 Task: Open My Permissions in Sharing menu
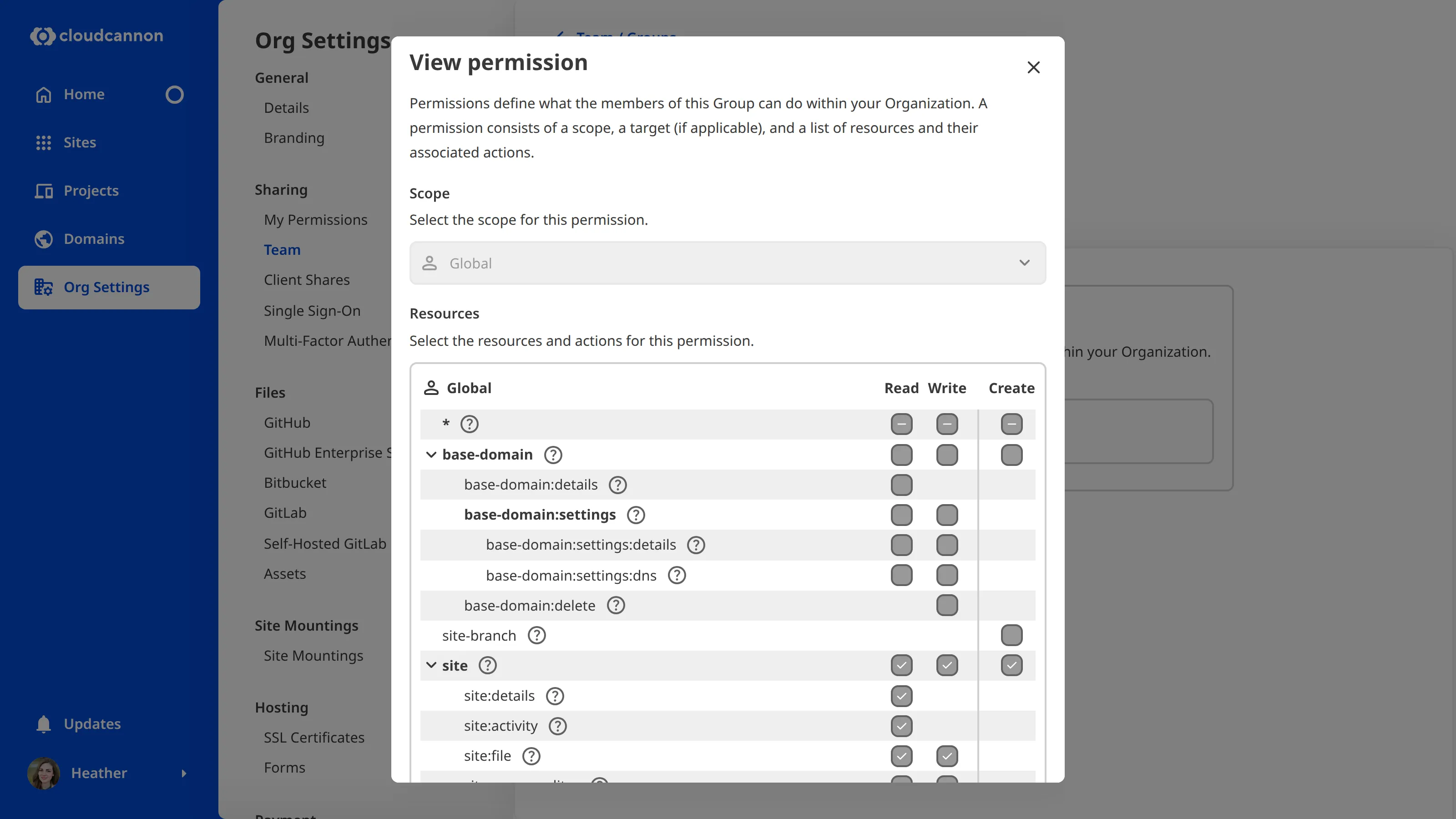tap(315, 220)
